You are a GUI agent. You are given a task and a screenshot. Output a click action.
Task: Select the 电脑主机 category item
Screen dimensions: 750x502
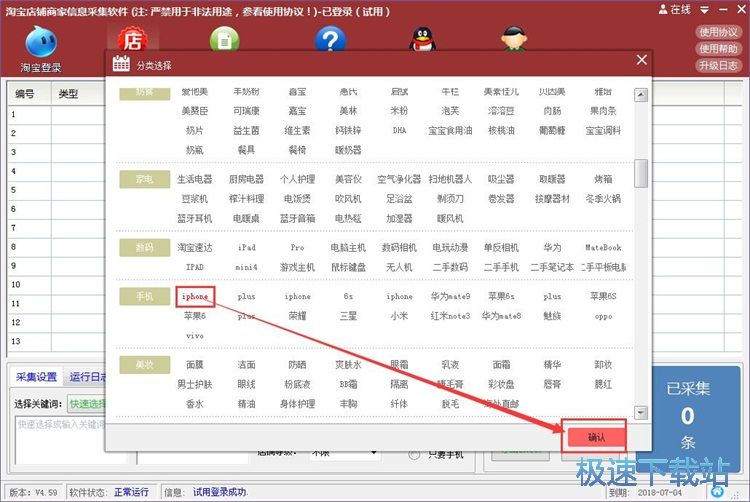click(348, 248)
